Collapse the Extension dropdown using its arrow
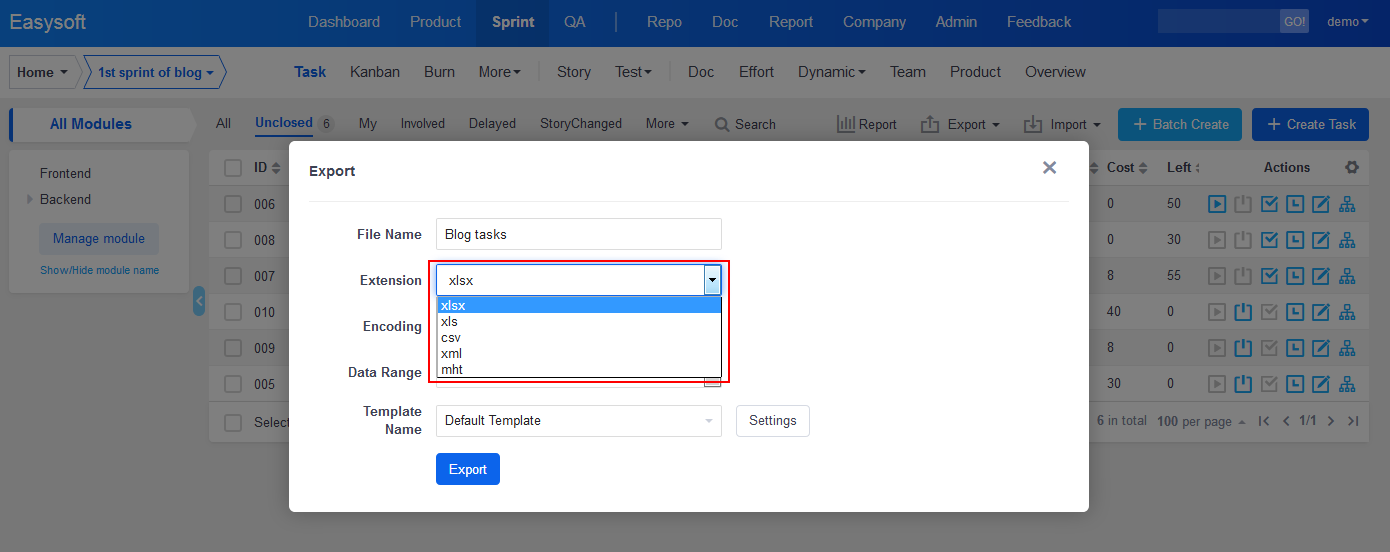The width and height of the screenshot is (1390, 552). coord(712,280)
